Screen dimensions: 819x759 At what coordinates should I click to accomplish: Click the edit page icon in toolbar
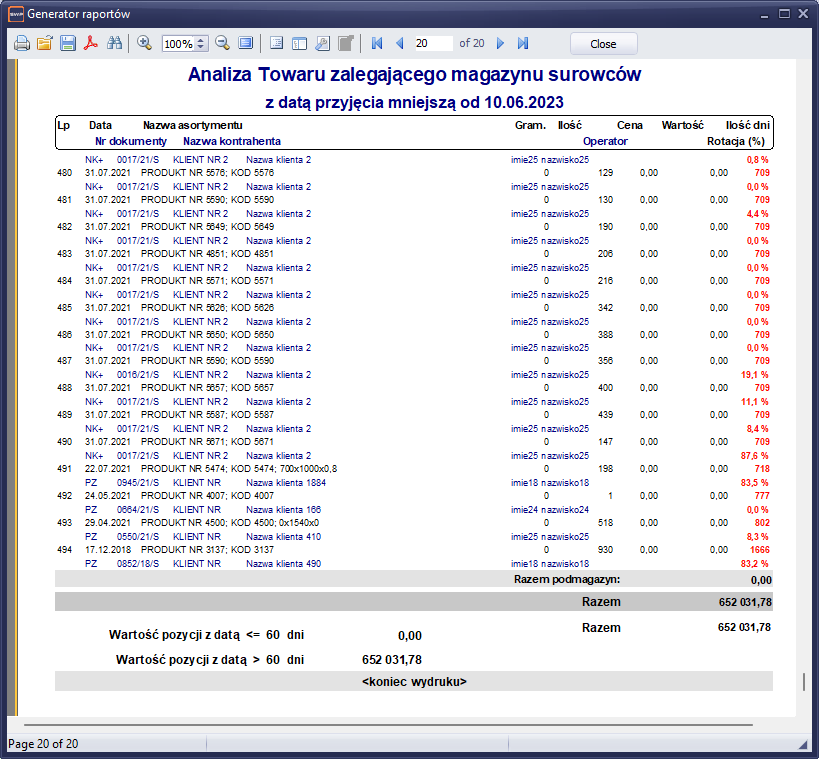click(x=346, y=44)
